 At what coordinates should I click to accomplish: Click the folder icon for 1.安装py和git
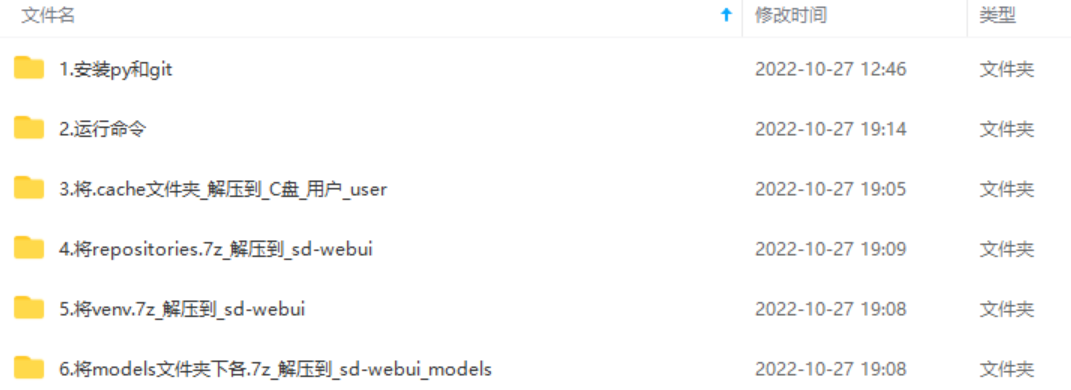coord(29,68)
